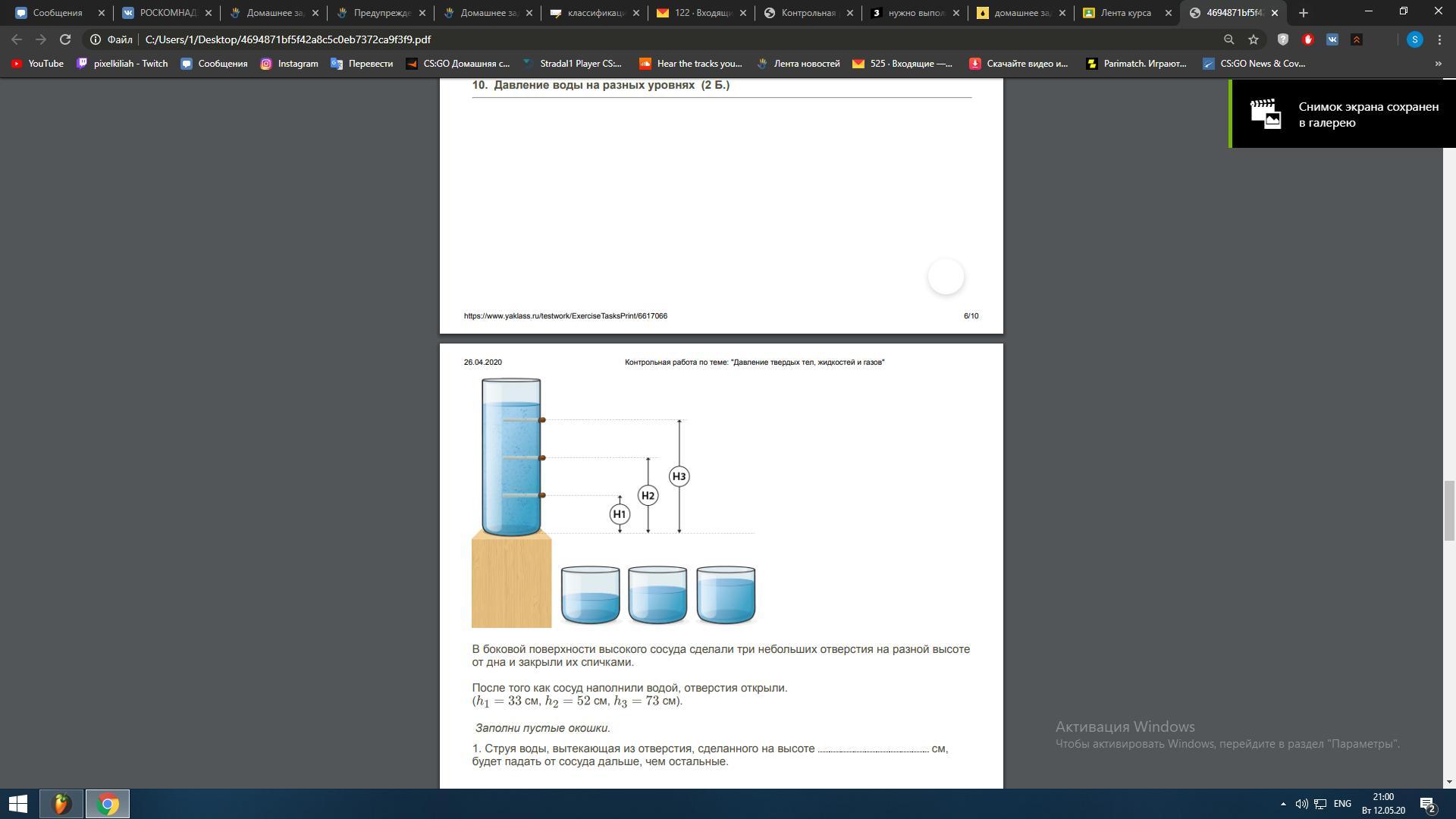Viewport: 1456px width, 819px height.
Task: Open a new browser tab
Action: point(1304,13)
